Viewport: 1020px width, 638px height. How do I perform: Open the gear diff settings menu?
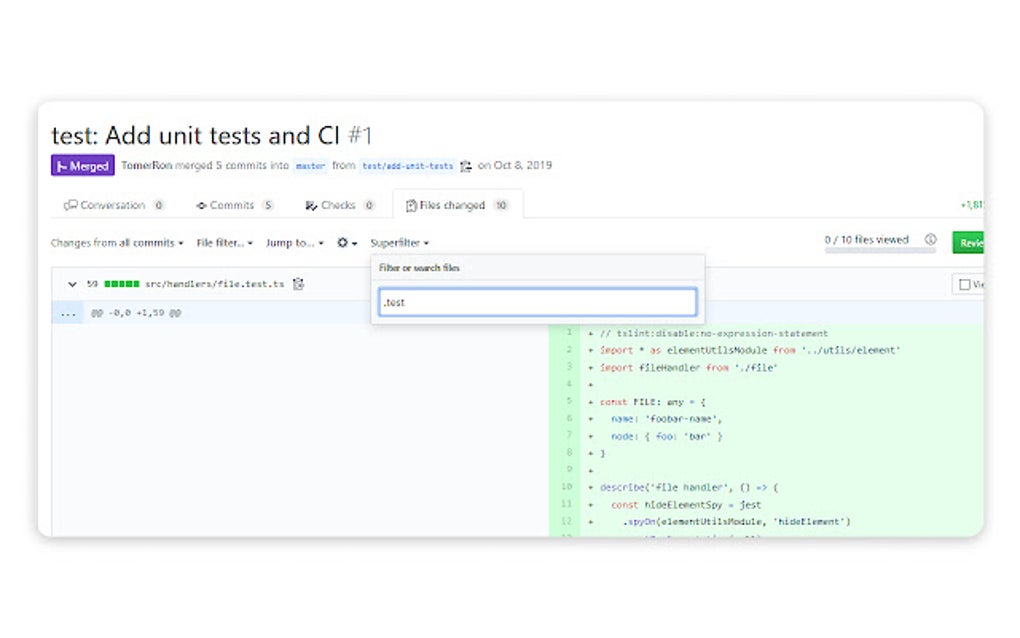(x=347, y=243)
